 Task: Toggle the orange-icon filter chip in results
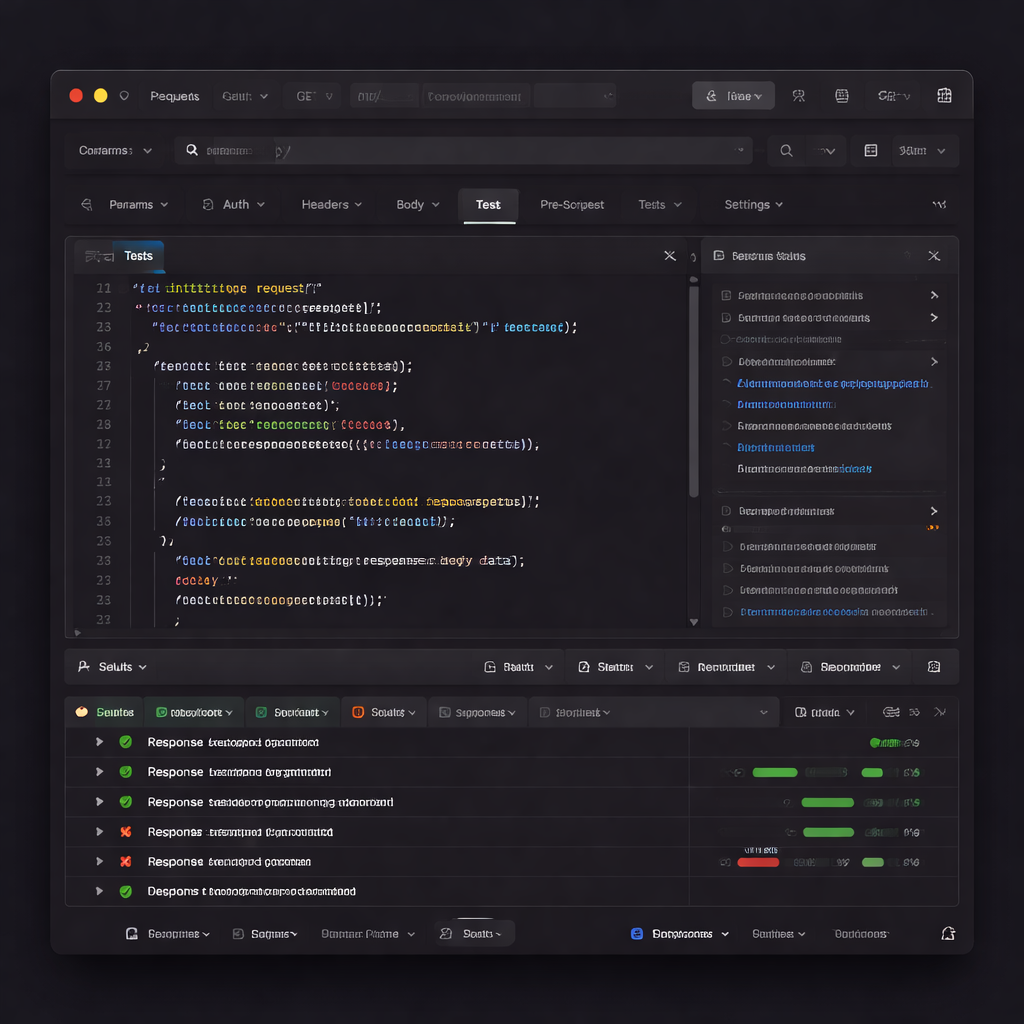(384, 712)
